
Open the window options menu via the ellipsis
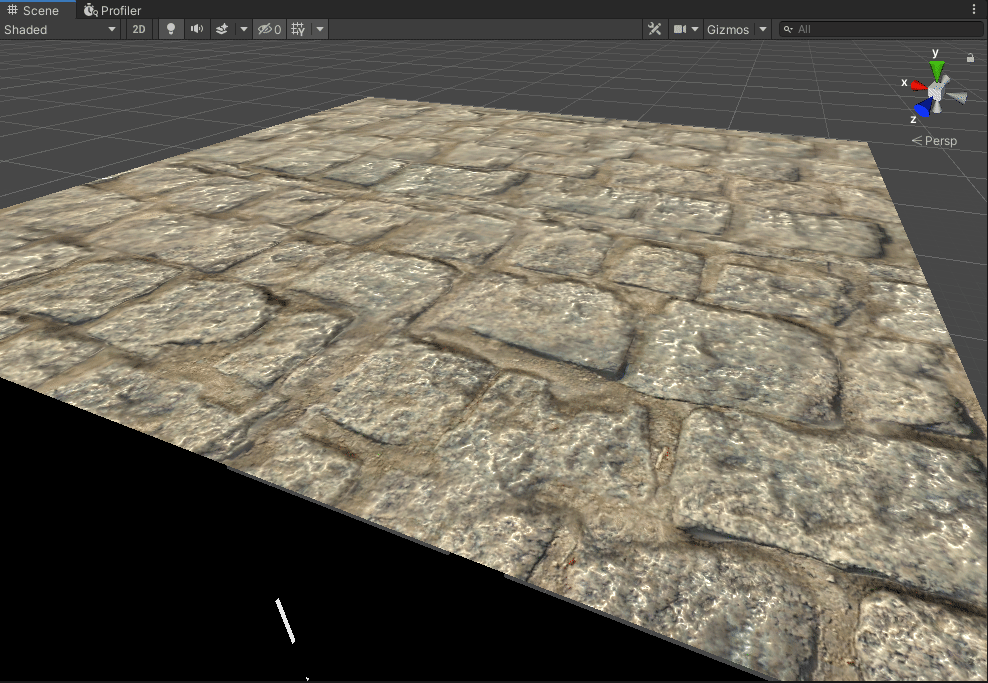coord(975,8)
